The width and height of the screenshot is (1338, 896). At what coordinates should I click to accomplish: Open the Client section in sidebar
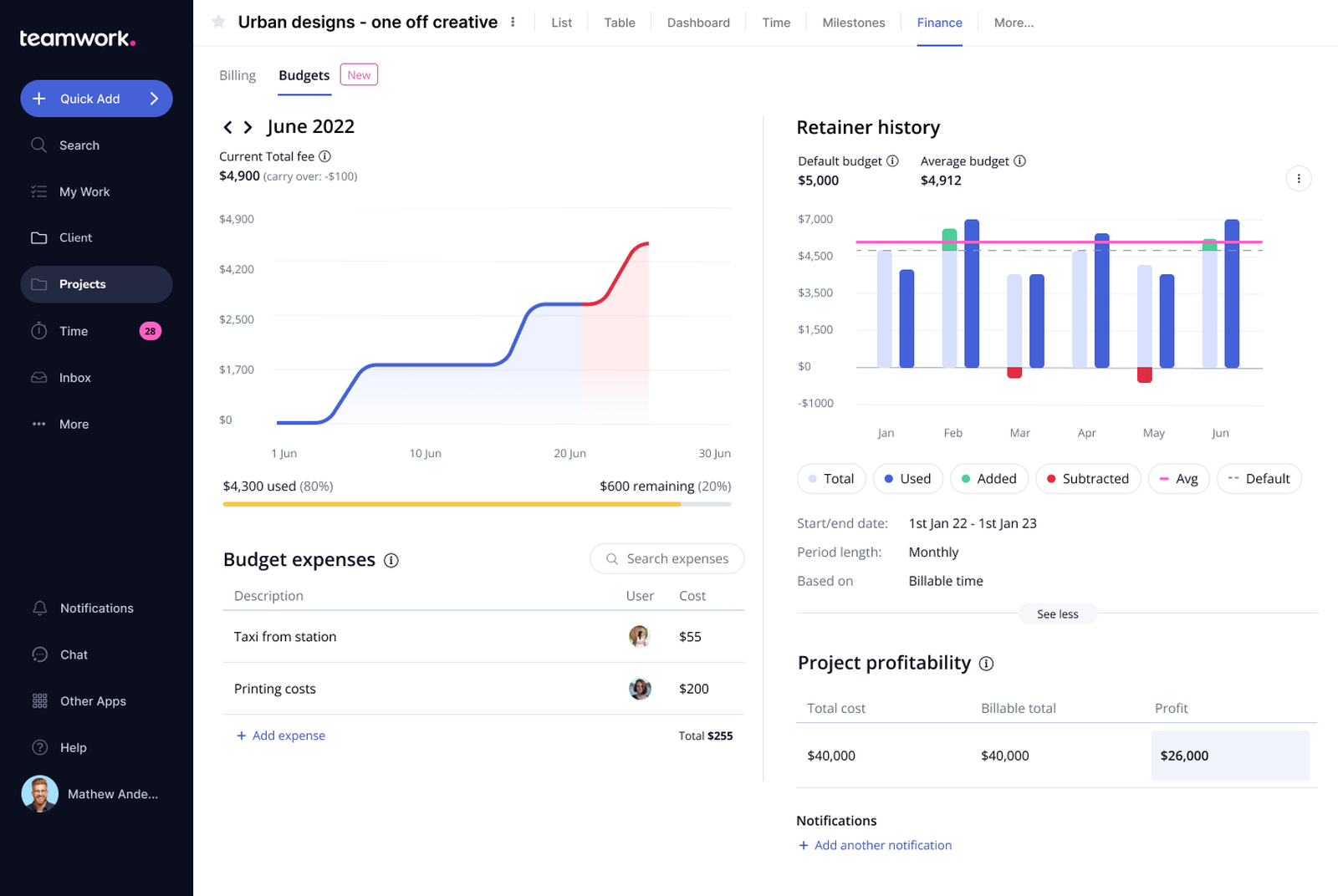pos(74,237)
